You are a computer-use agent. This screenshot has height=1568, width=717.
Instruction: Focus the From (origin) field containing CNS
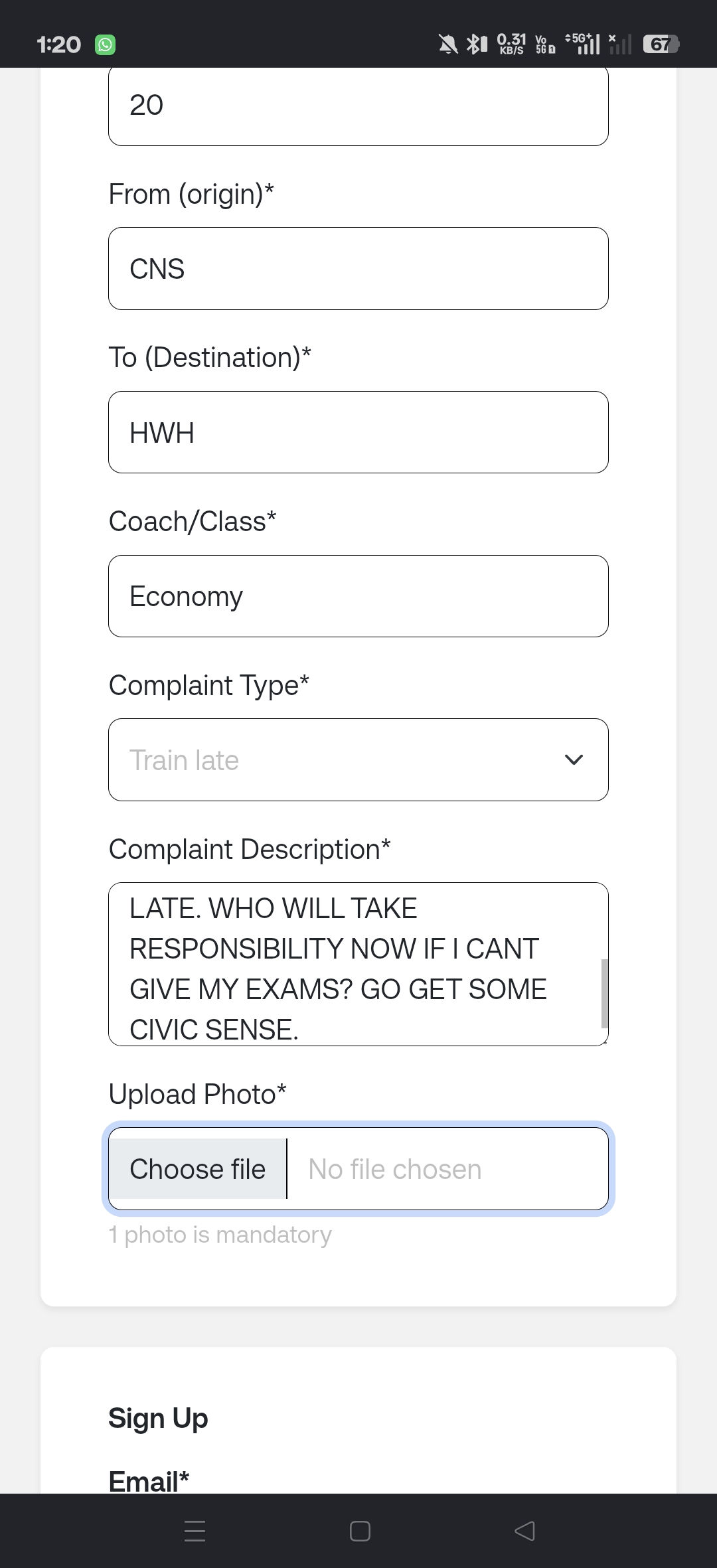click(358, 269)
